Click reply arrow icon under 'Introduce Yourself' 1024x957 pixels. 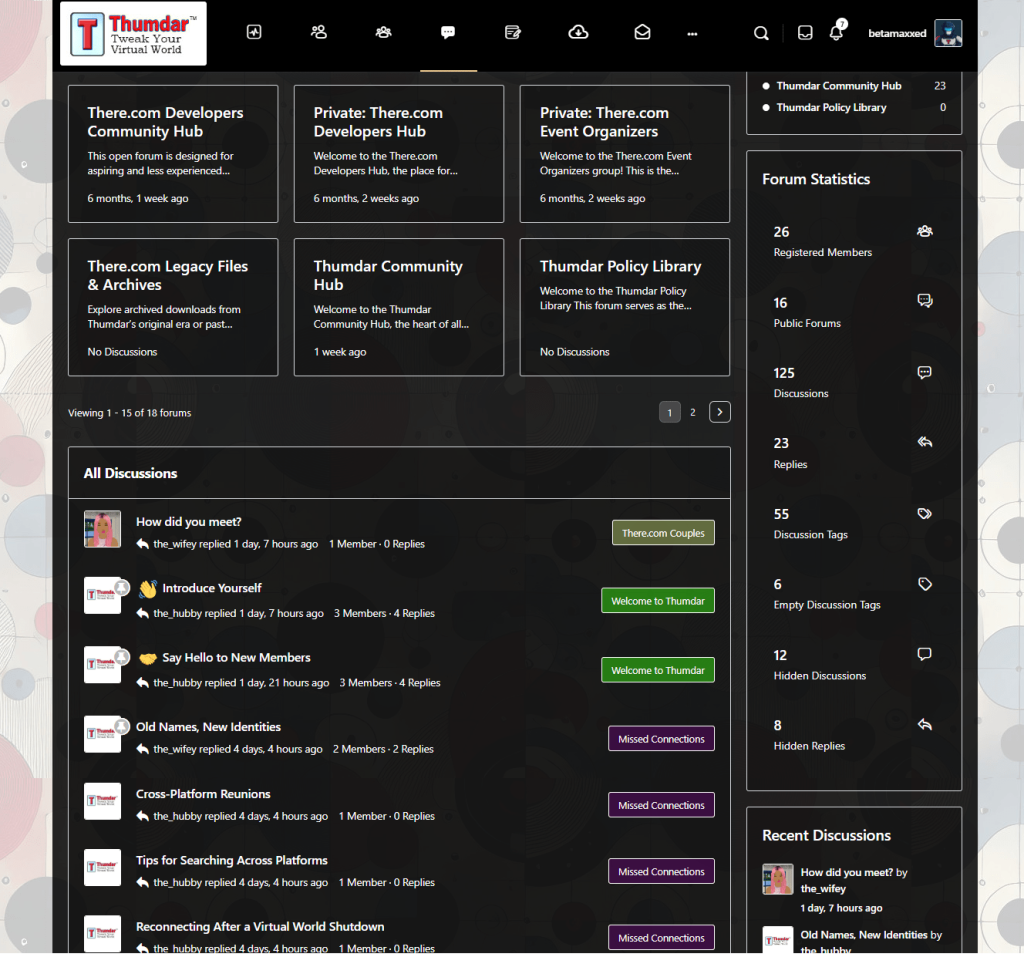[x=142, y=613]
